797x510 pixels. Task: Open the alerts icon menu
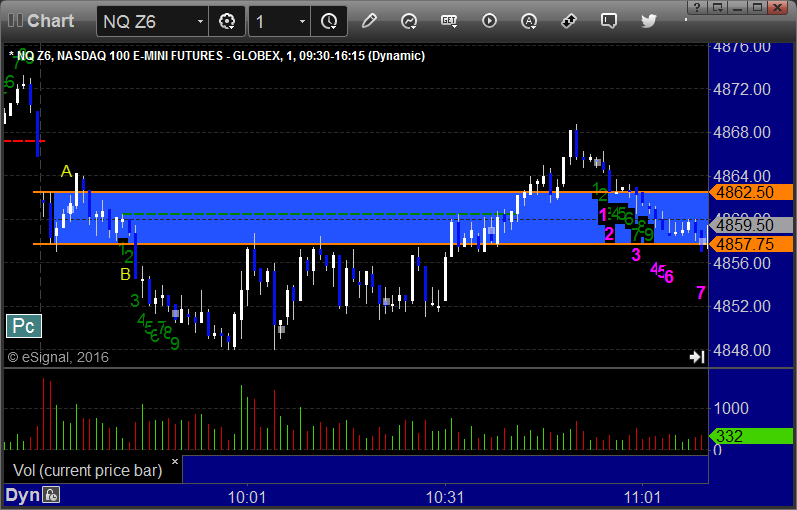(529, 21)
